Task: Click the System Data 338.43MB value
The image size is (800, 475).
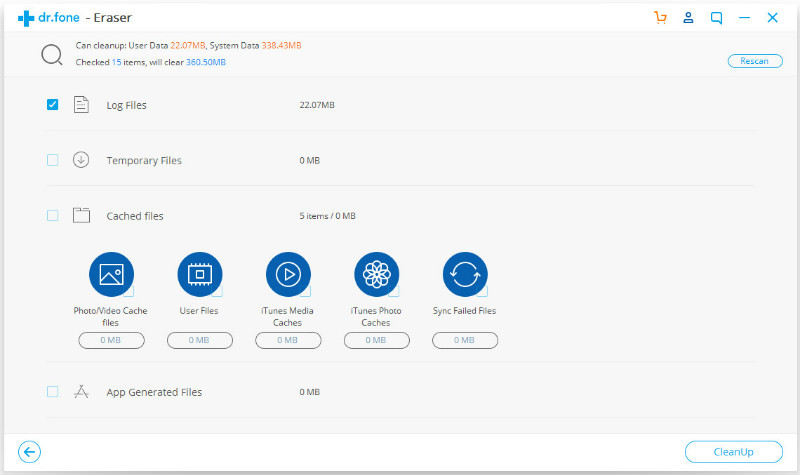Action: click(281, 45)
